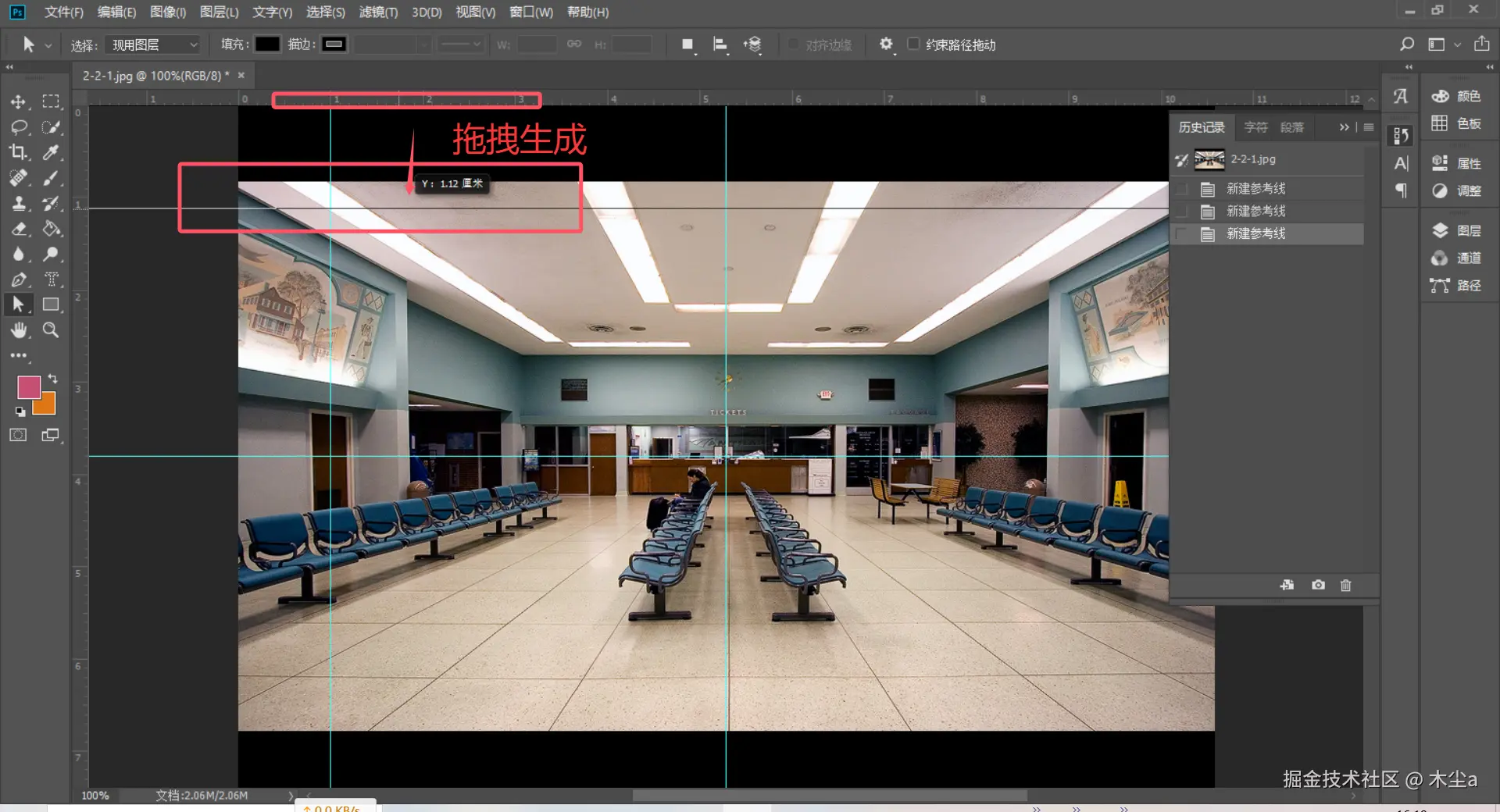
Task: Set history brush source for 2-2-1.jpg snapshot
Action: (x=1181, y=159)
